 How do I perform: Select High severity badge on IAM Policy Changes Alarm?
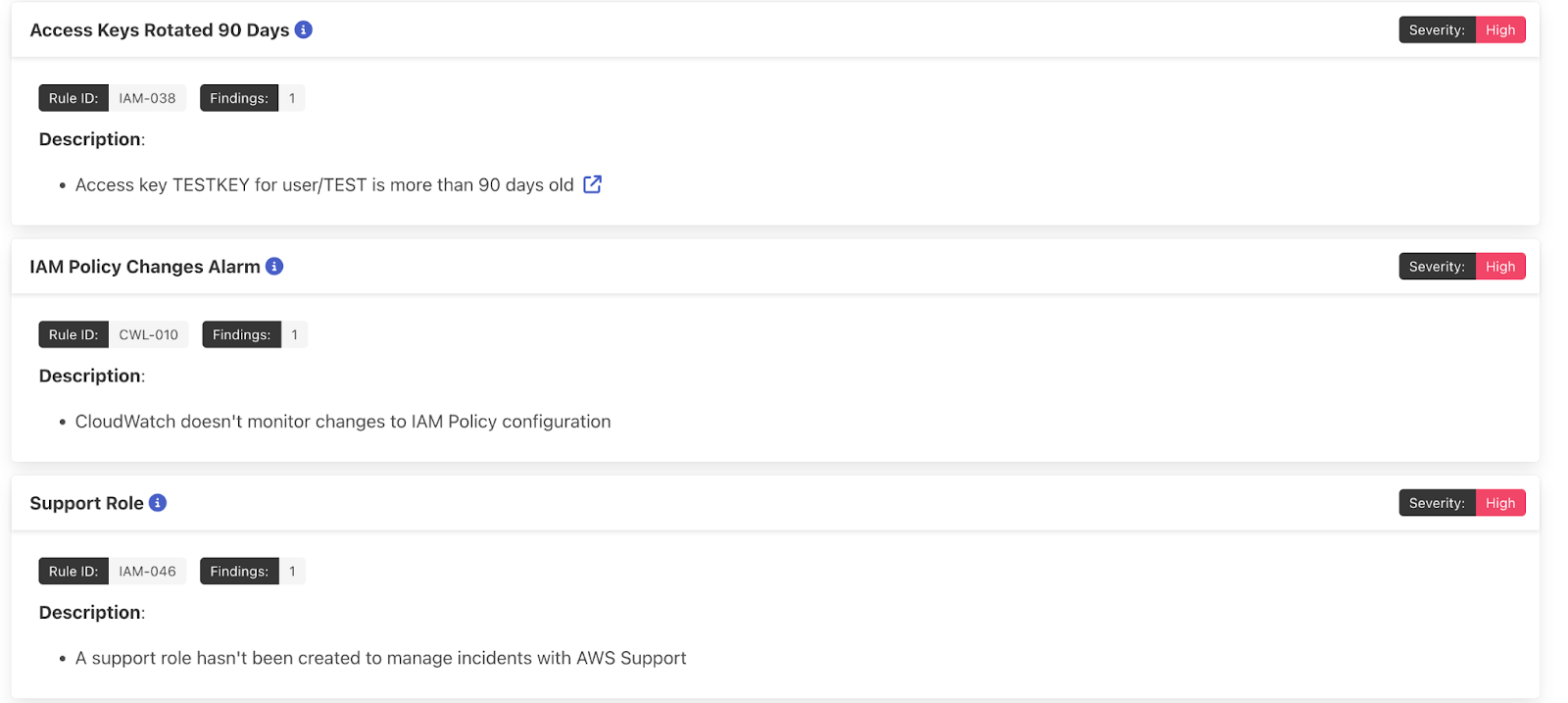coord(1499,267)
